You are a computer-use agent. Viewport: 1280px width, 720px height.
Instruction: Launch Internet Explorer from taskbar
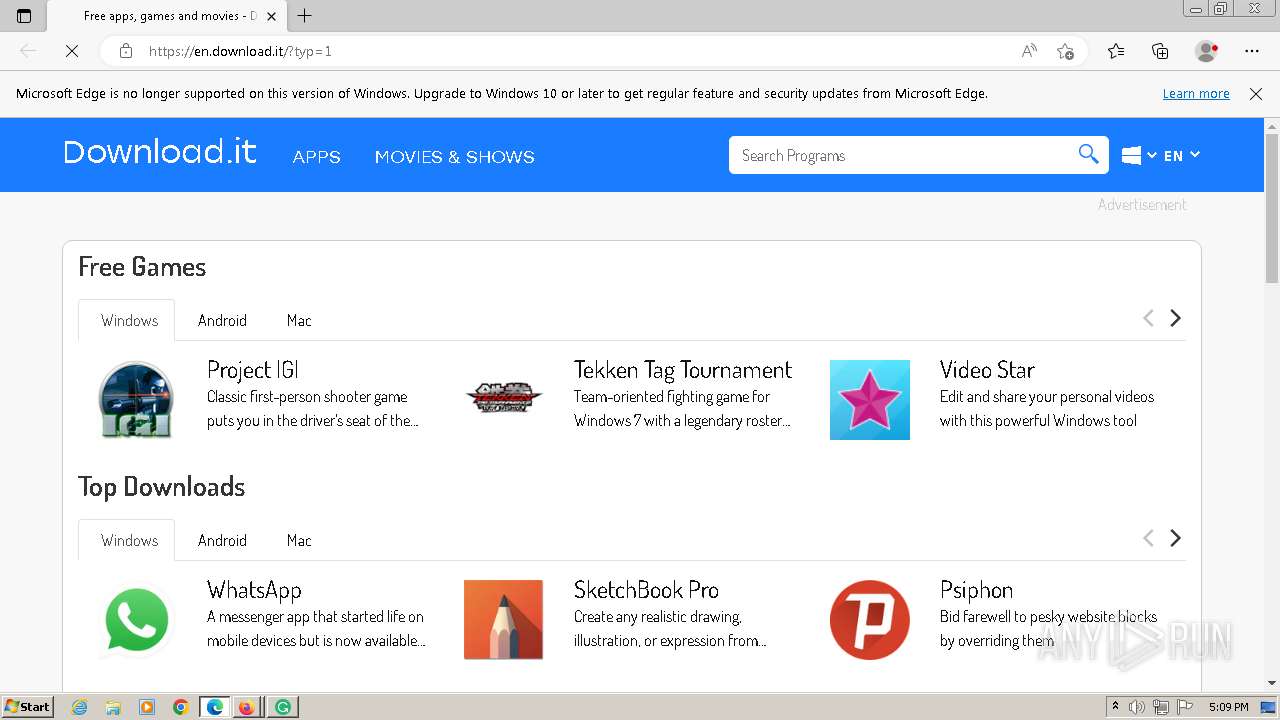click(79, 707)
